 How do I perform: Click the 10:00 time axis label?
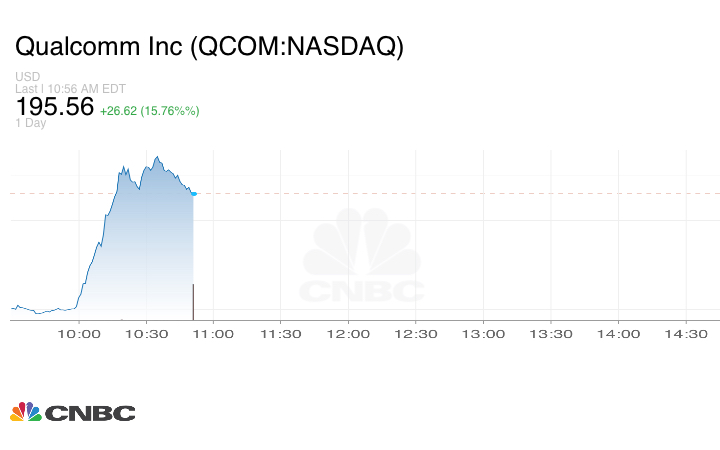pyautogui.click(x=79, y=334)
